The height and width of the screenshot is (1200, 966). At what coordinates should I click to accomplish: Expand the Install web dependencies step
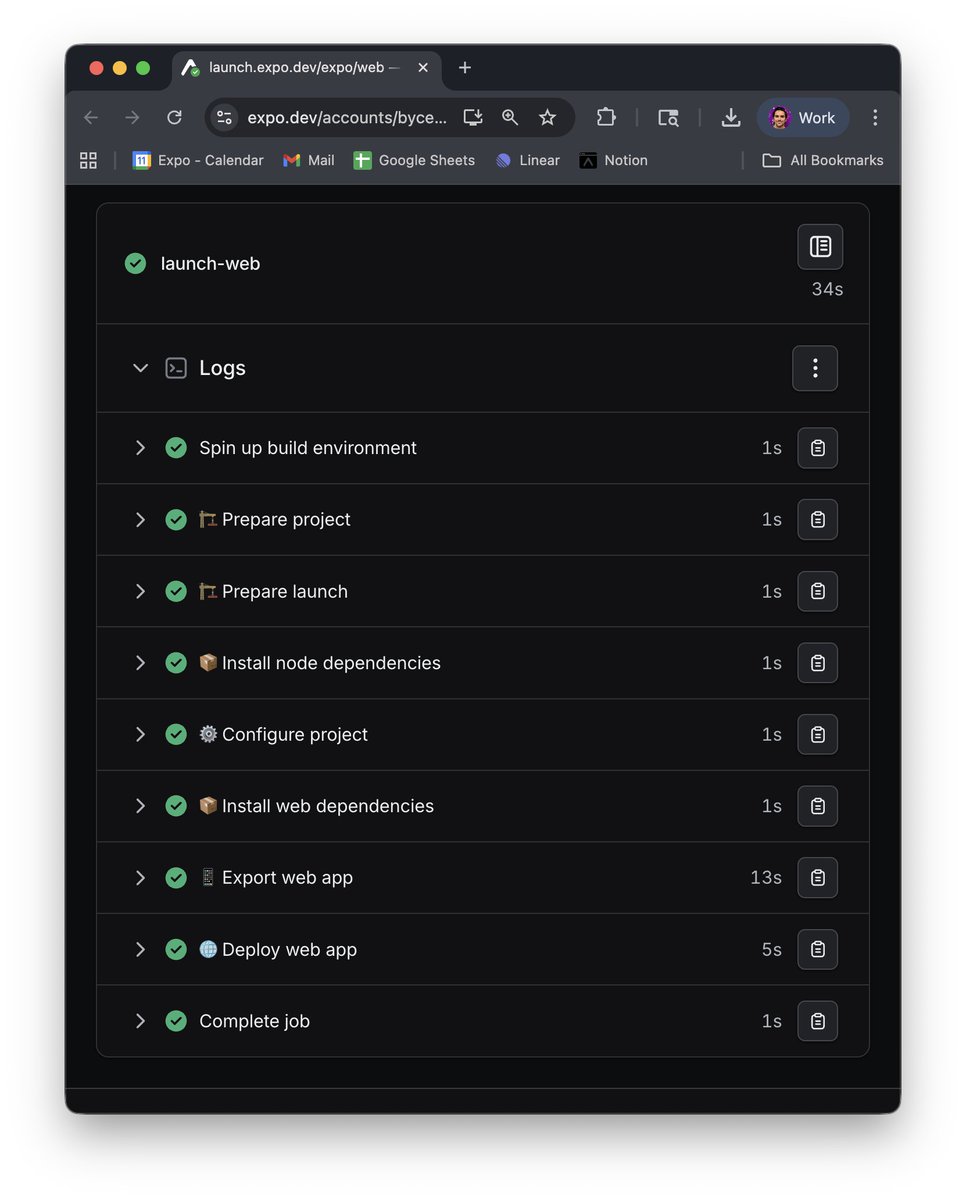click(x=140, y=806)
